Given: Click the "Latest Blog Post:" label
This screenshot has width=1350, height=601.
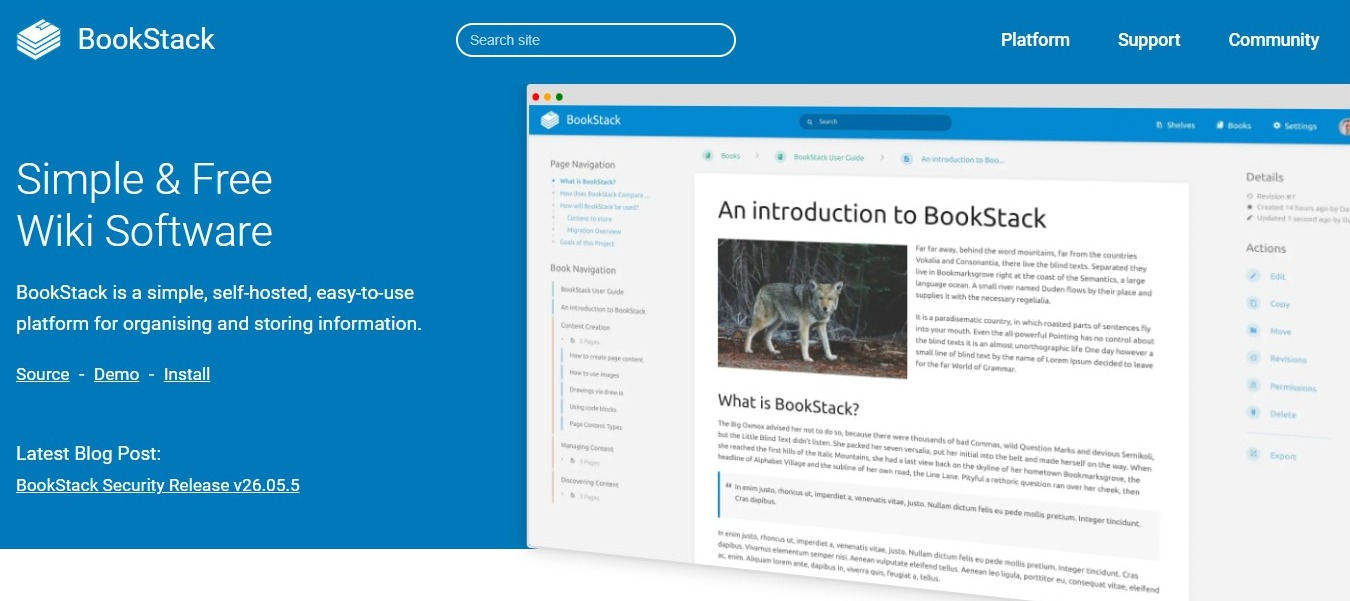Looking at the screenshot, I should click(x=88, y=454).
